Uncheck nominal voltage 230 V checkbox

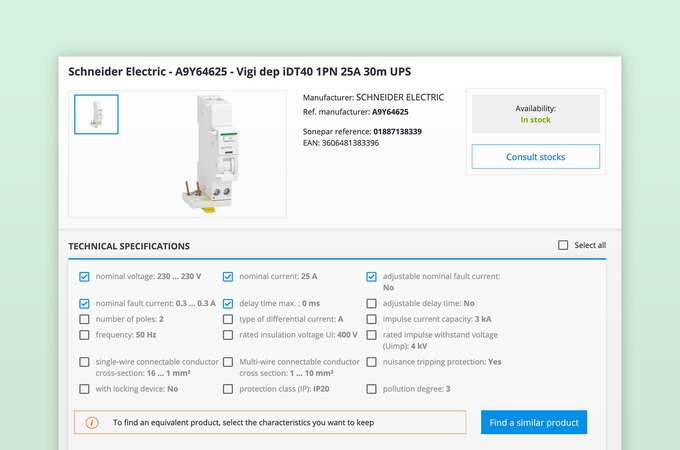coord(84,277)
